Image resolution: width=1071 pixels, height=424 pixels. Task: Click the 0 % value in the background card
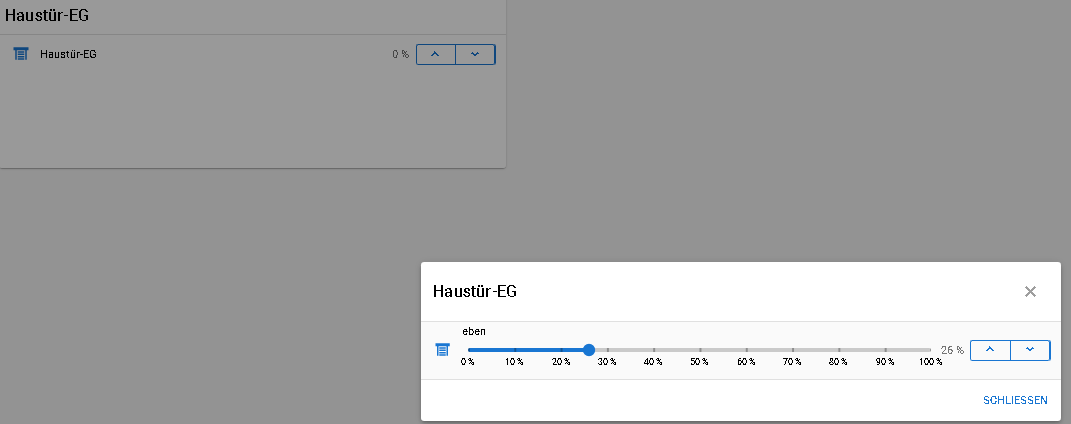pyautogui.click(x=400, y=54)
